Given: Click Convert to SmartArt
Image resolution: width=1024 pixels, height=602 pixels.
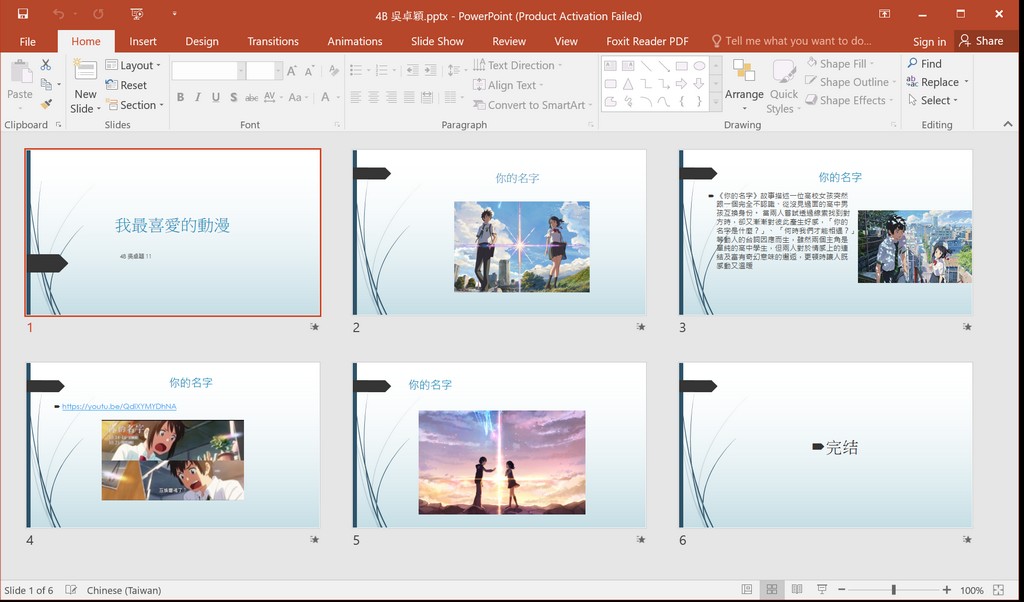Looking at the screenshot, I should tap(532, 104).
